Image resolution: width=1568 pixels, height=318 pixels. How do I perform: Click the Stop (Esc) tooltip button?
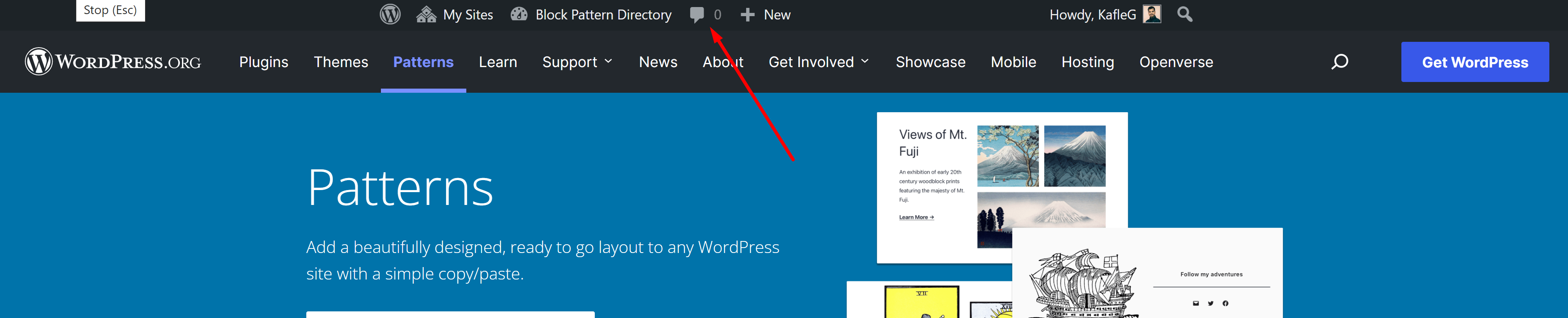click(x=110, y=10)
